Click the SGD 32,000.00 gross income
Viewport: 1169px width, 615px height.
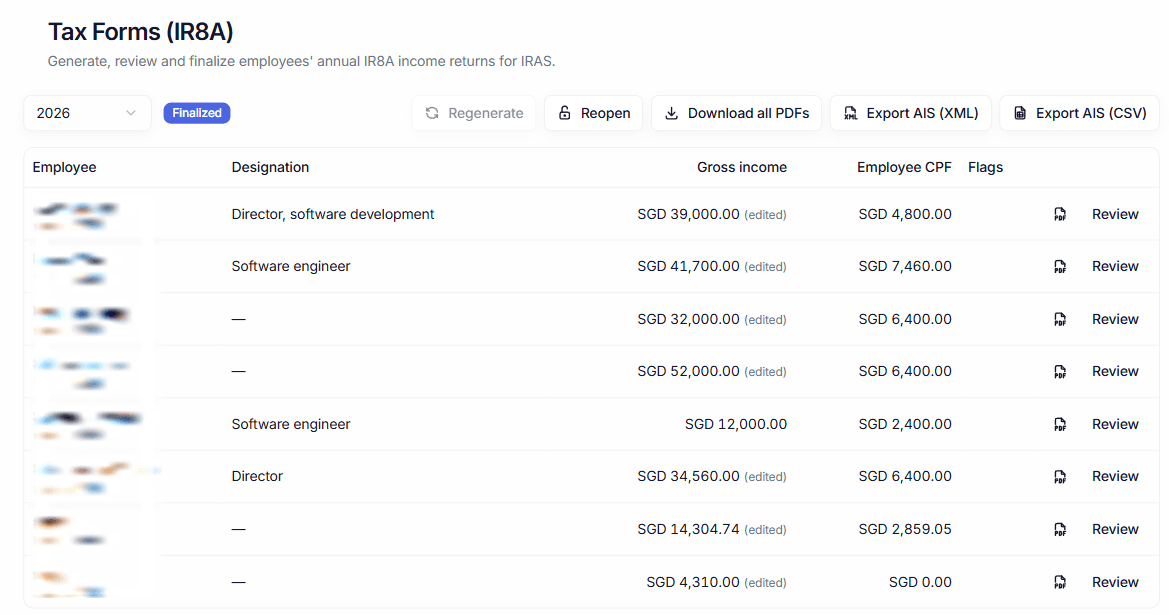point(688,319)
